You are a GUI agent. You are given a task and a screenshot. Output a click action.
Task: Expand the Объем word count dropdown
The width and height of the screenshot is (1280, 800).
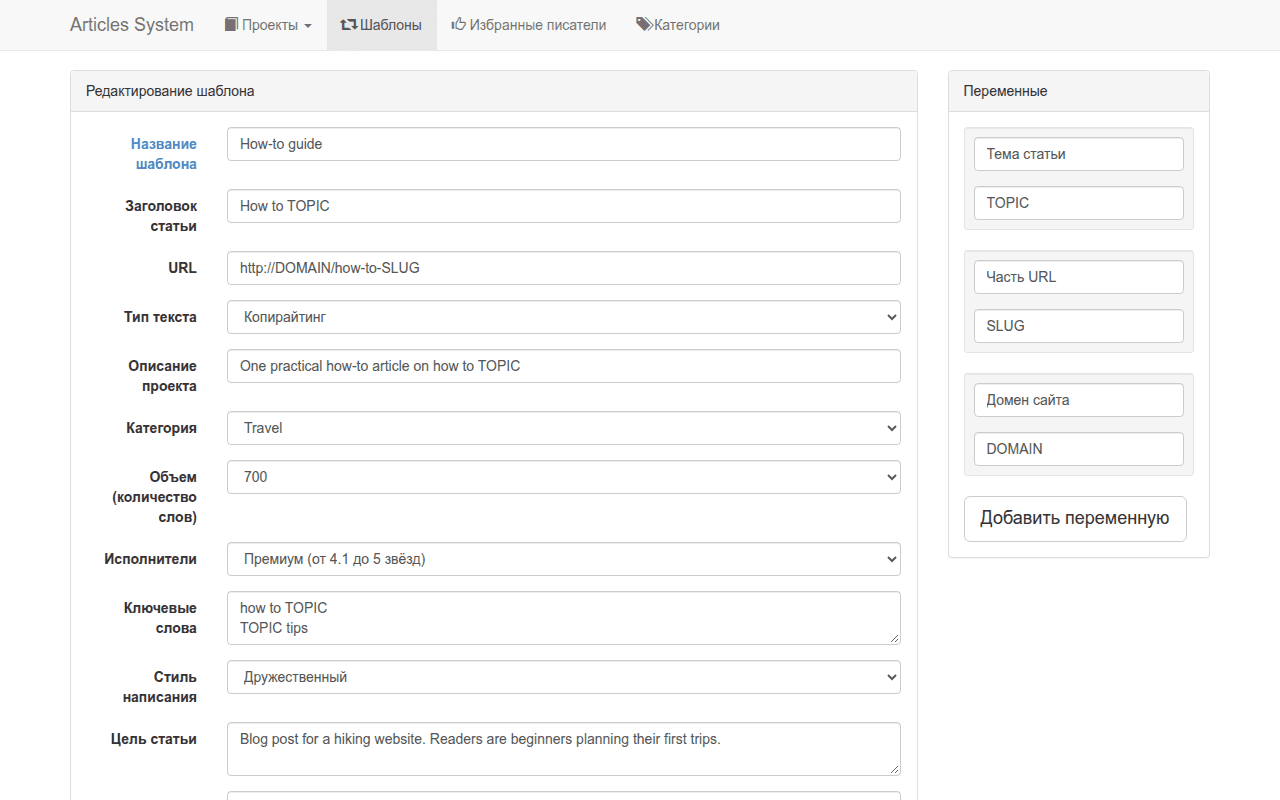pyautogui.click(x=564, y=477)
